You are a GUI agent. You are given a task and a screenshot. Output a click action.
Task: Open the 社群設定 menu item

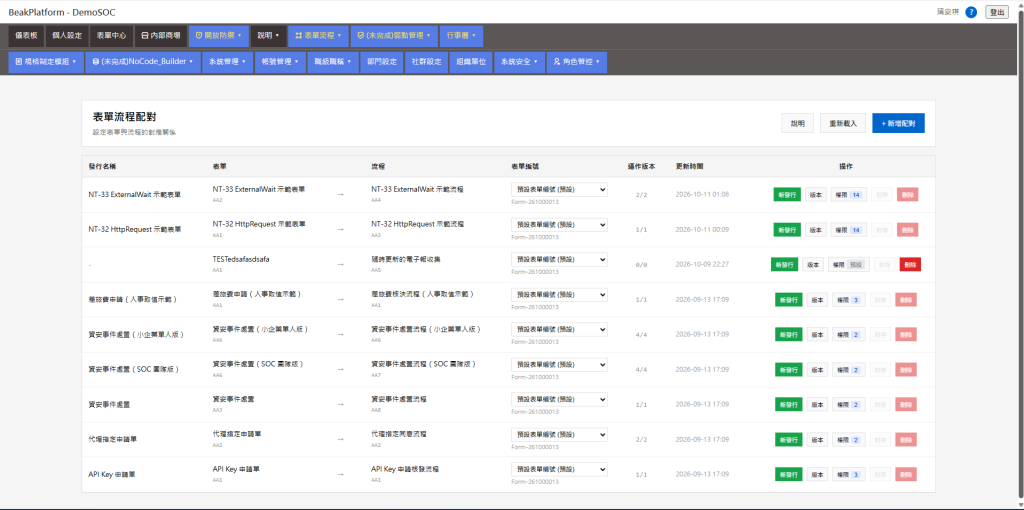(426, 62)
